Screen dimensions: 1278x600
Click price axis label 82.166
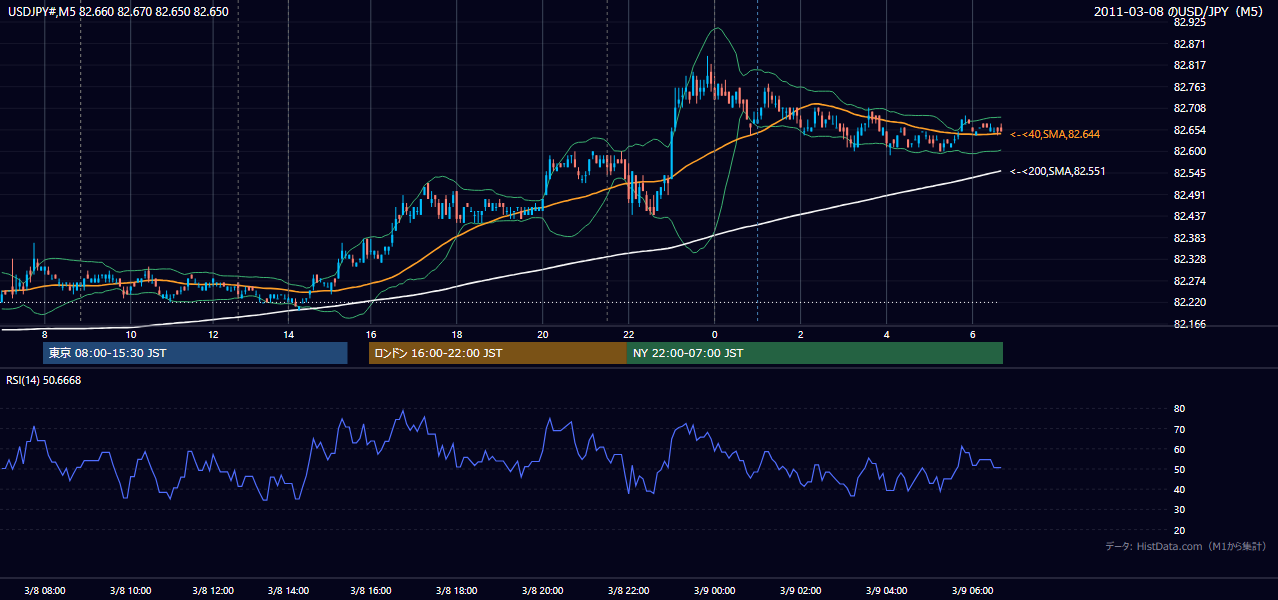[x=1190, y=324]
